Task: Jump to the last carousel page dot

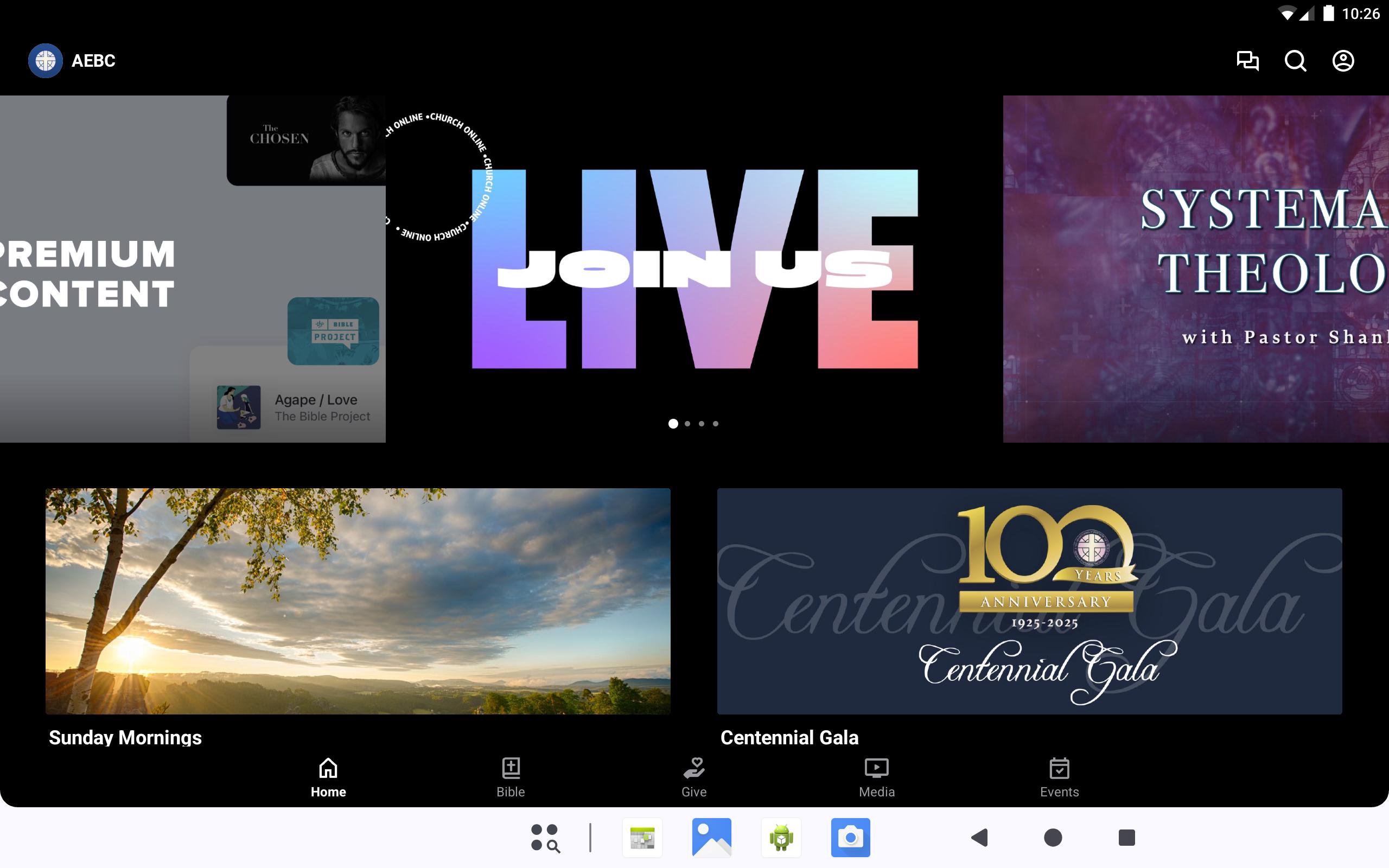Action: [x=715, y=424]
